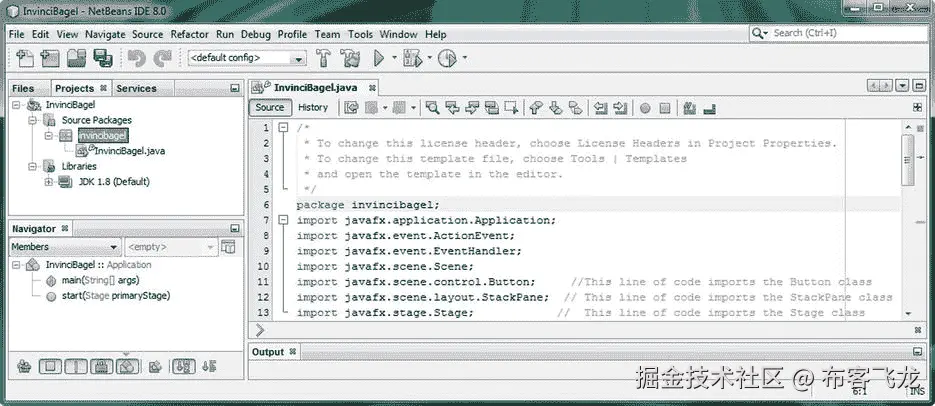
Task: Click the Stop Macro Recording icon
Action: pyautogui.click(x=665, y=109)
